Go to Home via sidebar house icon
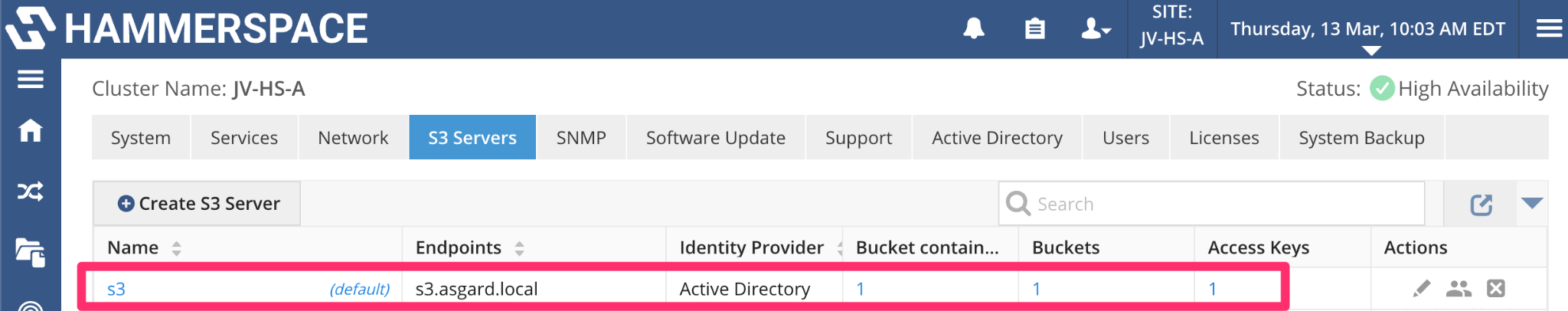This screenshot has width=1568, height=311. (31, 131)
